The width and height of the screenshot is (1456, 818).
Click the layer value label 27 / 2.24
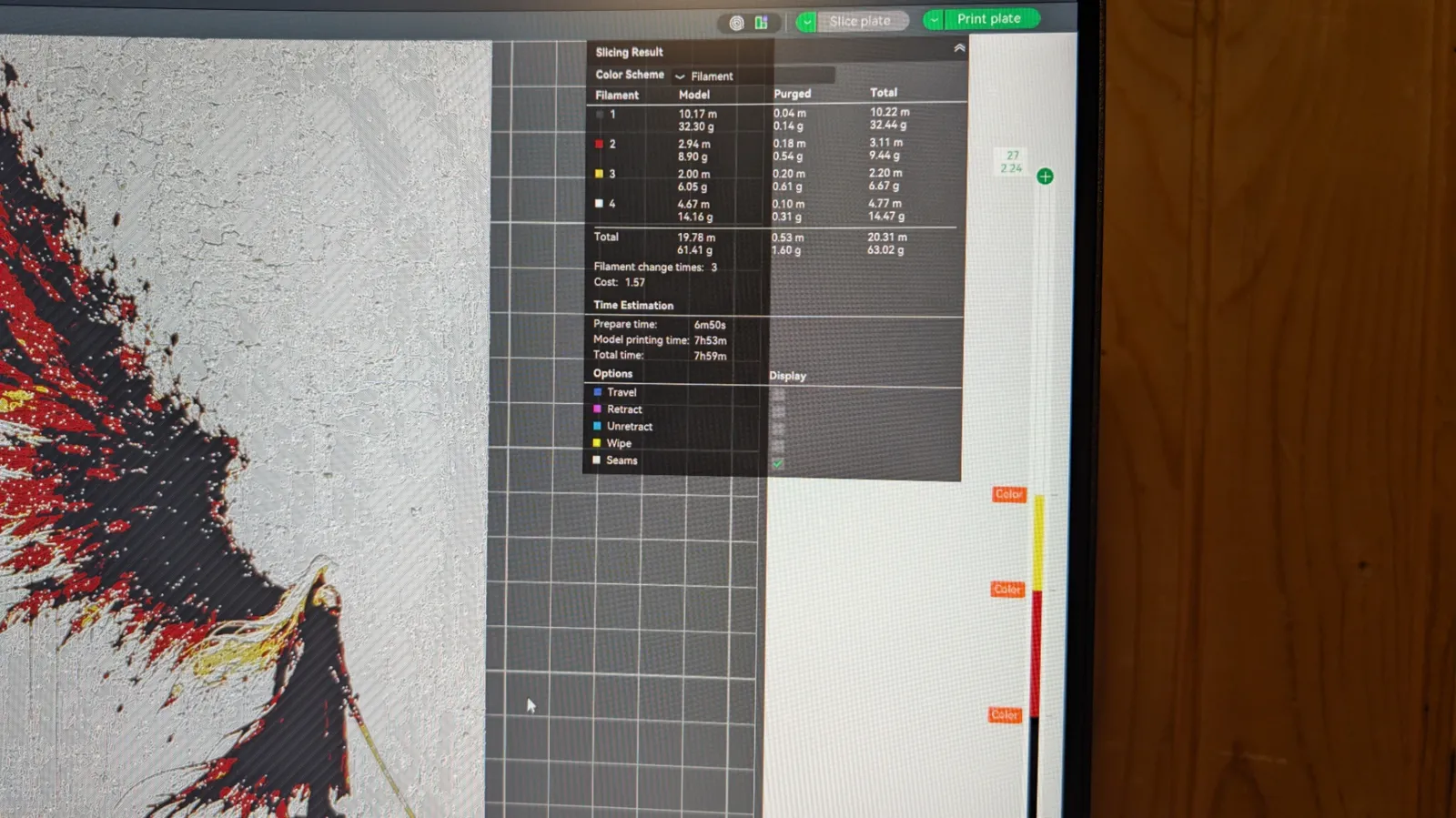point(1012,162)
